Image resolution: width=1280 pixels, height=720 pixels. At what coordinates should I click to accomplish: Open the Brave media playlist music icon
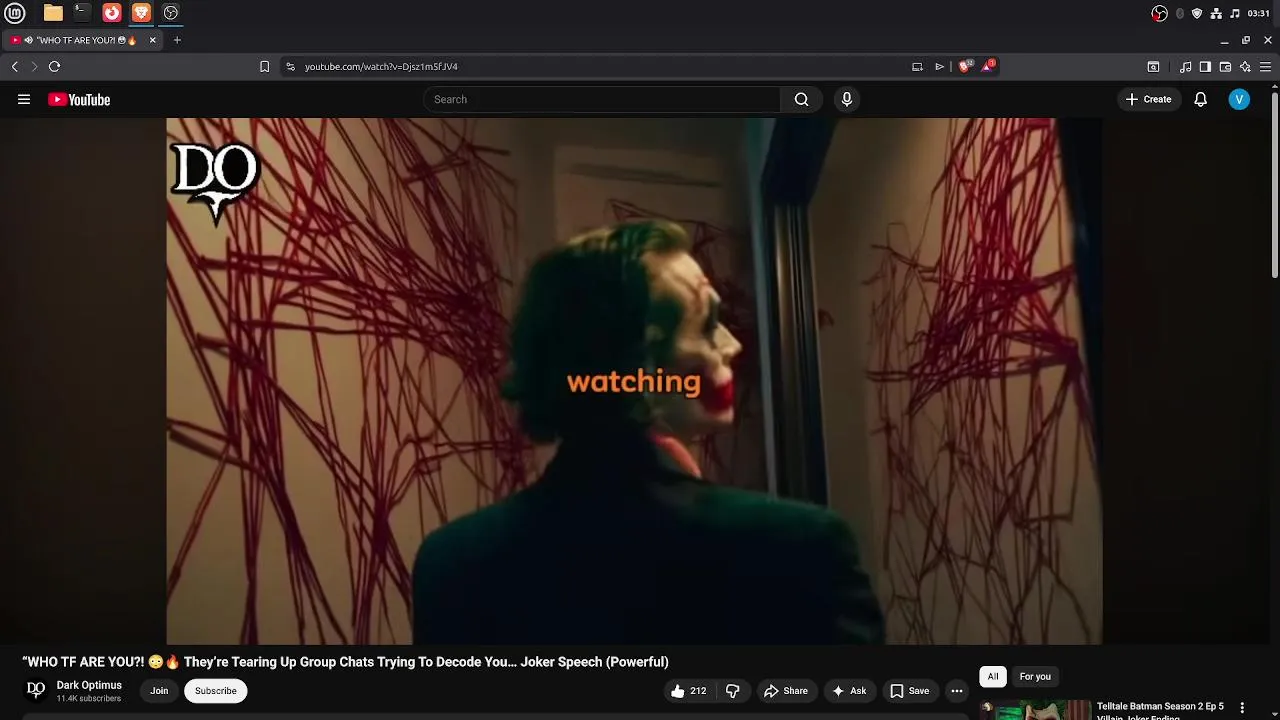tap(1185, 66)
